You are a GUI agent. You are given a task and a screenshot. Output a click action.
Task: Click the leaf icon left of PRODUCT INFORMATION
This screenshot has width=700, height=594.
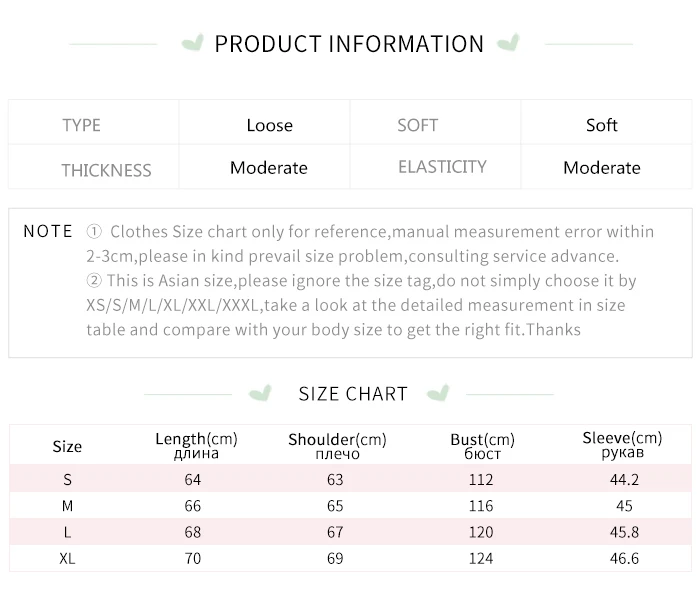coord(193,44)
